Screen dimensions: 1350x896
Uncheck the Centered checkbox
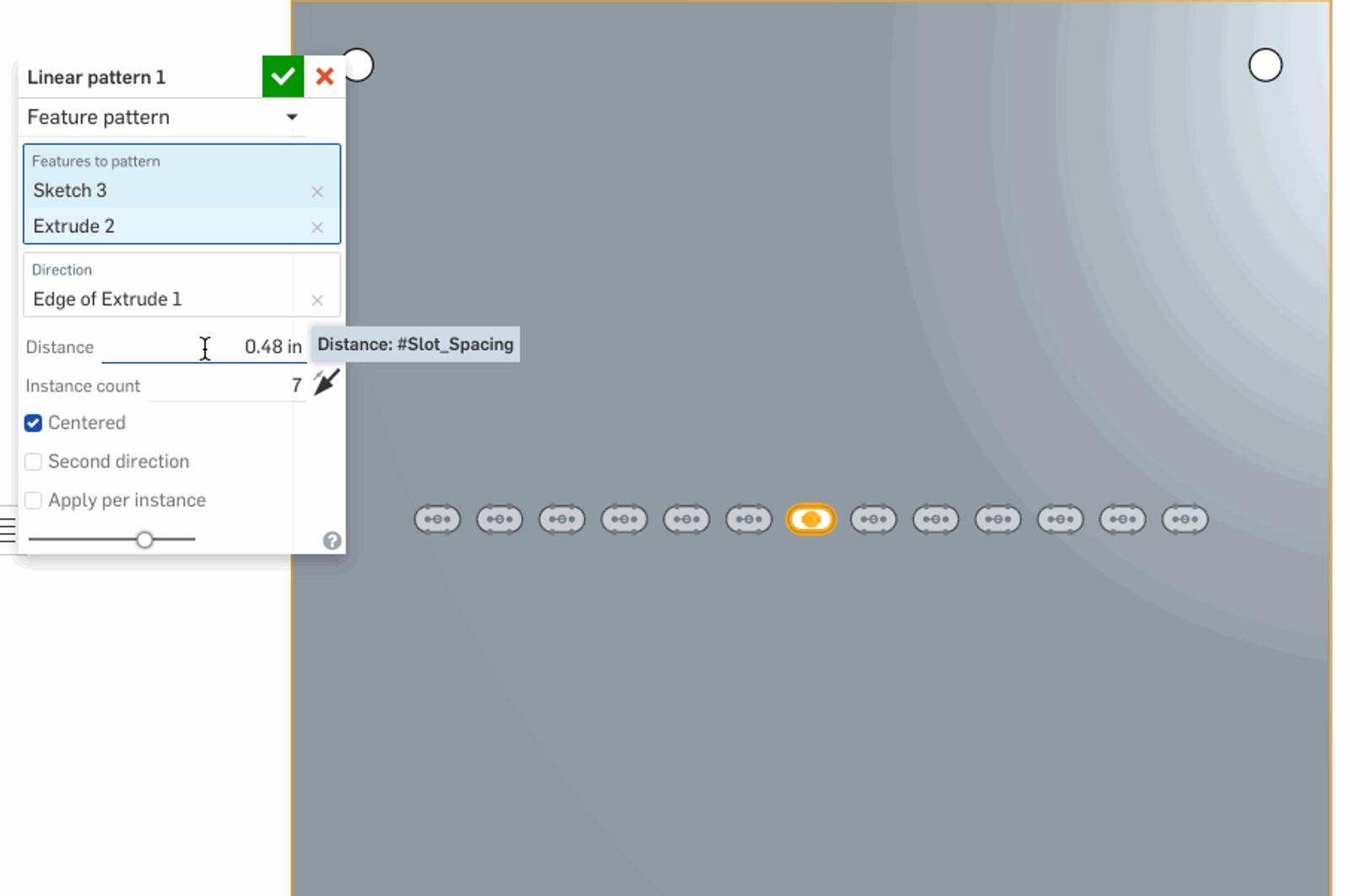point(34,424)
